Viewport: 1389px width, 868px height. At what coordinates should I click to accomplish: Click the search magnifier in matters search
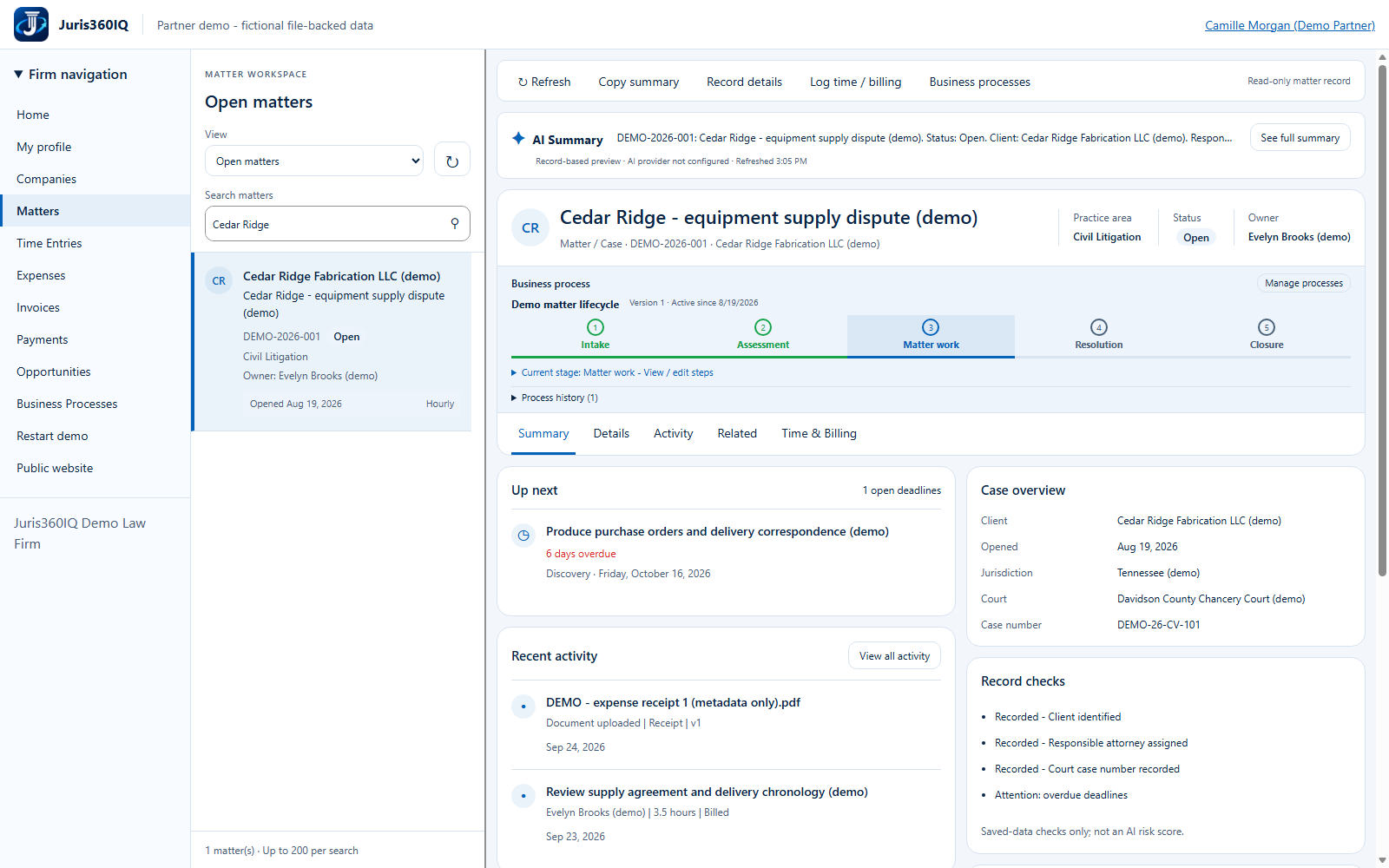(x=455, y=224)
